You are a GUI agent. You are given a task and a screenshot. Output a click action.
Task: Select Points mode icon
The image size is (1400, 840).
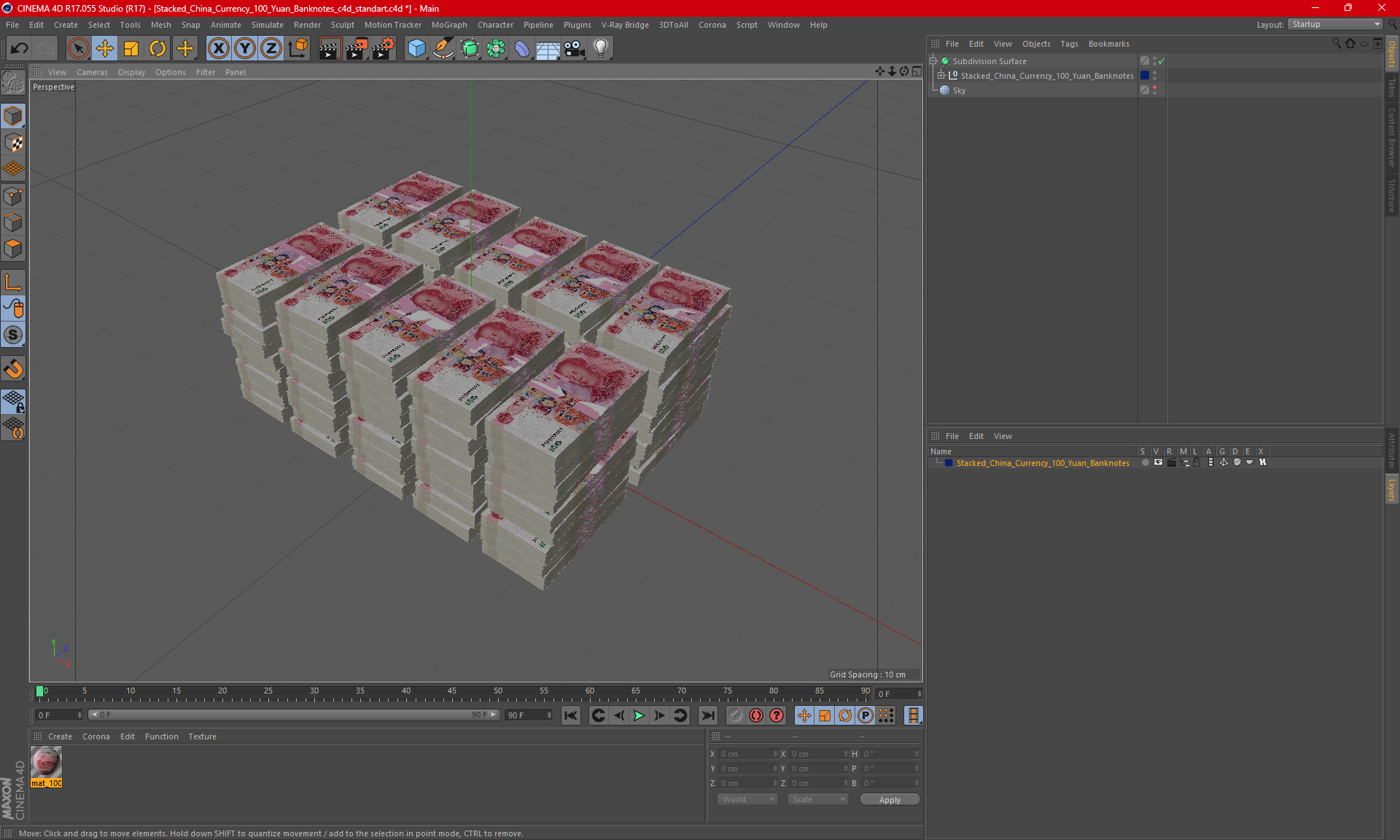13,196
